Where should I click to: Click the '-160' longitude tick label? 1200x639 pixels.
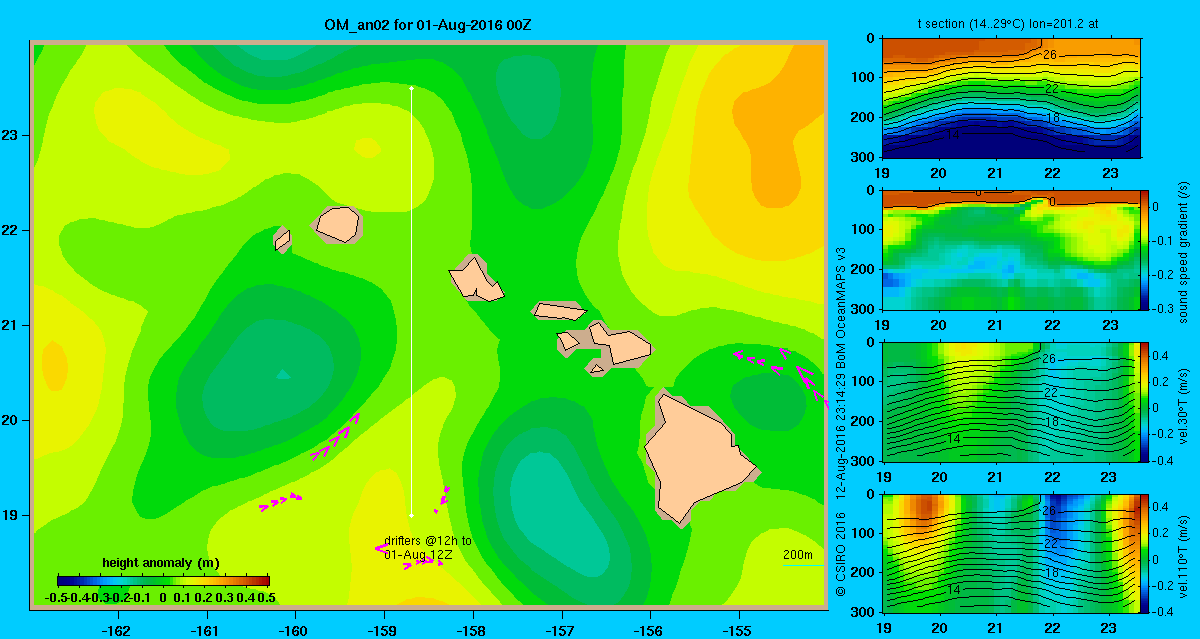pyautogui.click(x=294, y=630)
